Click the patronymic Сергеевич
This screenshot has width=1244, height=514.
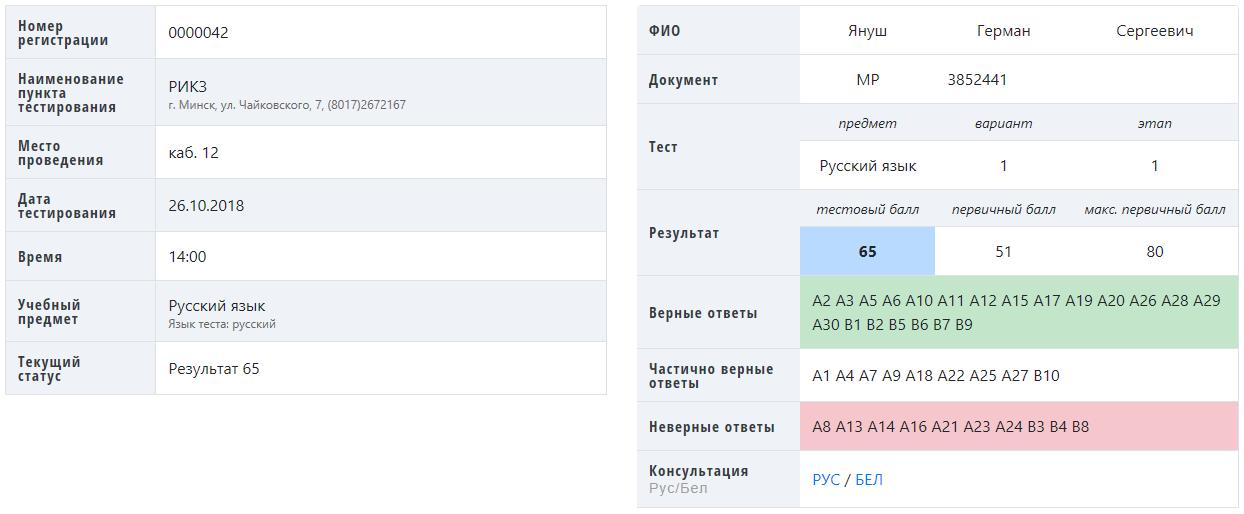[1155, 30]
